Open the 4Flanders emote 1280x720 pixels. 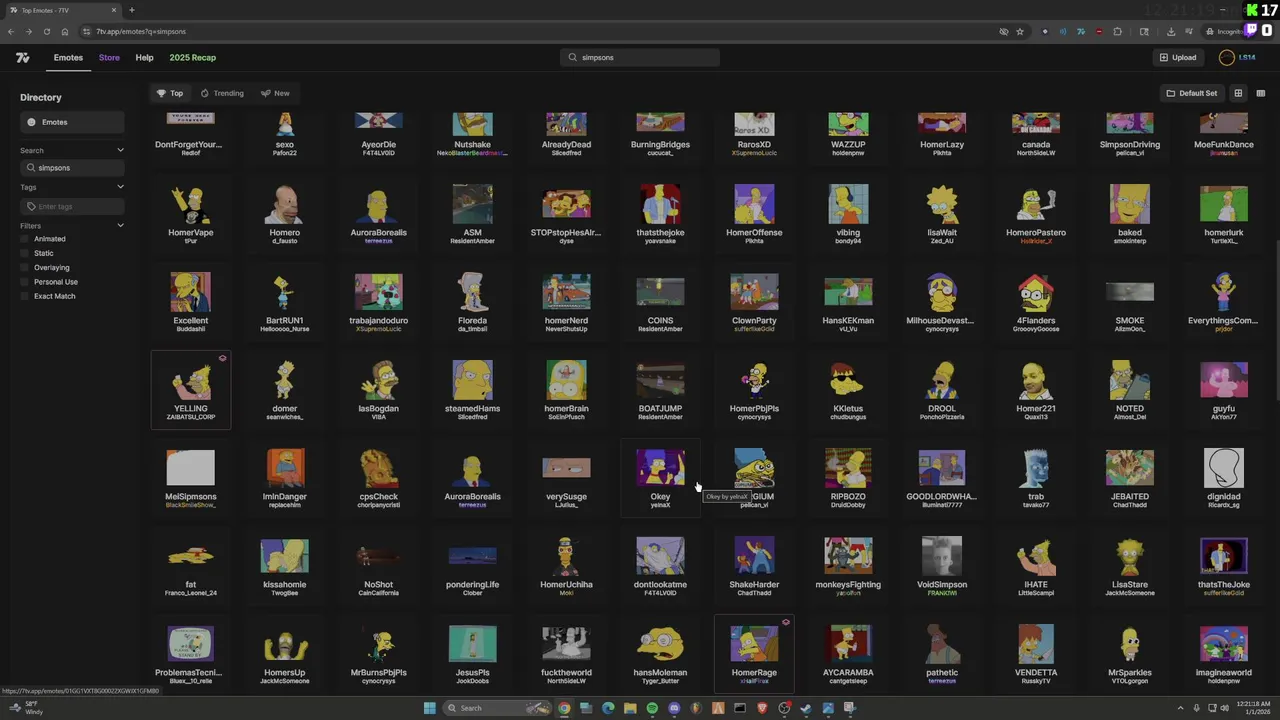click(x=1036, y=301)
